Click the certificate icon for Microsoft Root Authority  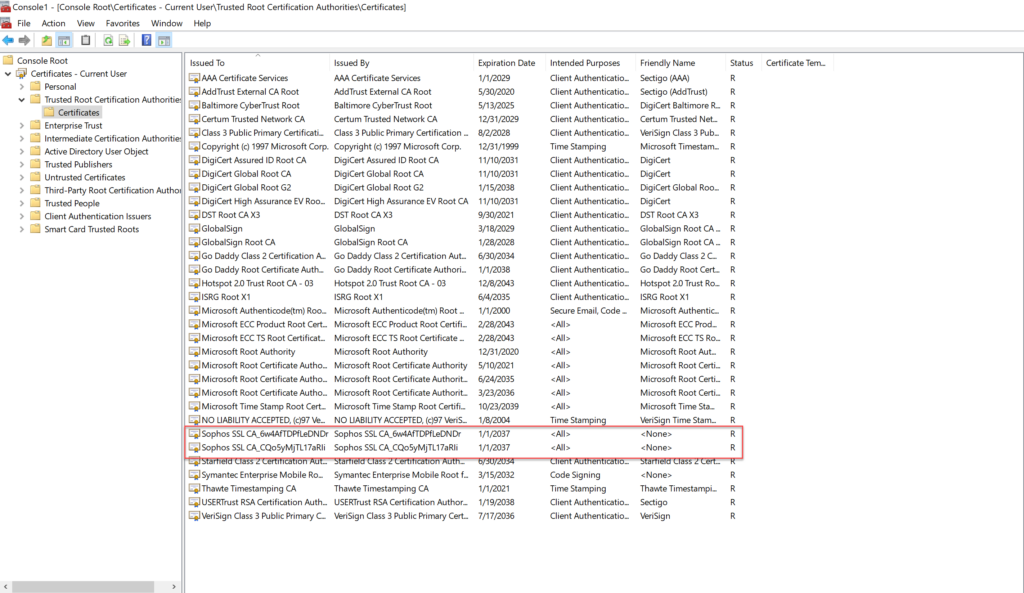[194, 352]
